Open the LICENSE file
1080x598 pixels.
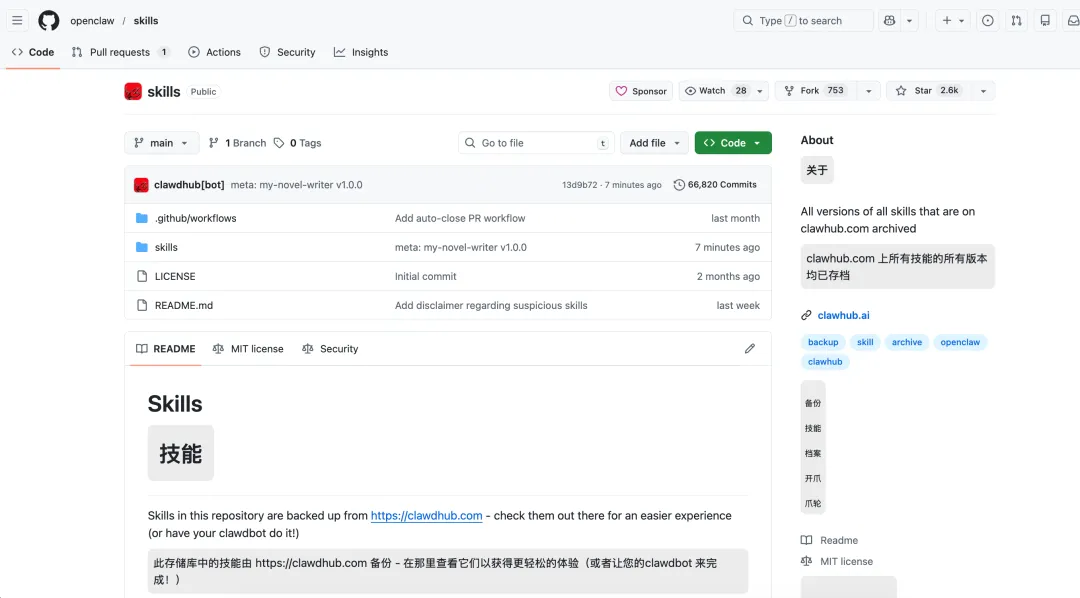click(x=175, y=276)
